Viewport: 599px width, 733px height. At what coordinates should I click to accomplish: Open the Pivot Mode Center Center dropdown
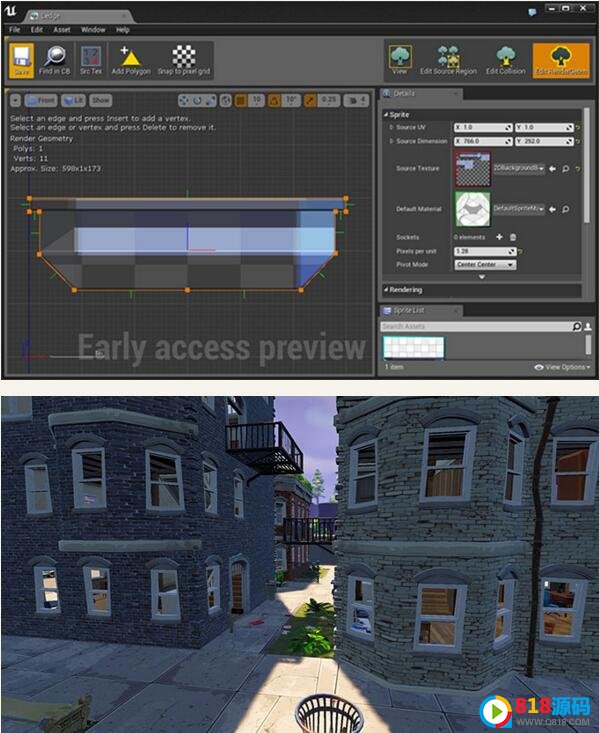pyautogui.click(x=485, y=265)
